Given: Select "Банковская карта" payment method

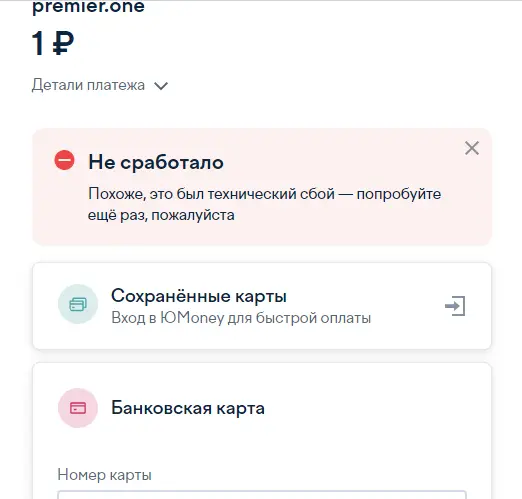Looking at the screenshot, I should (x=188, y=408).
